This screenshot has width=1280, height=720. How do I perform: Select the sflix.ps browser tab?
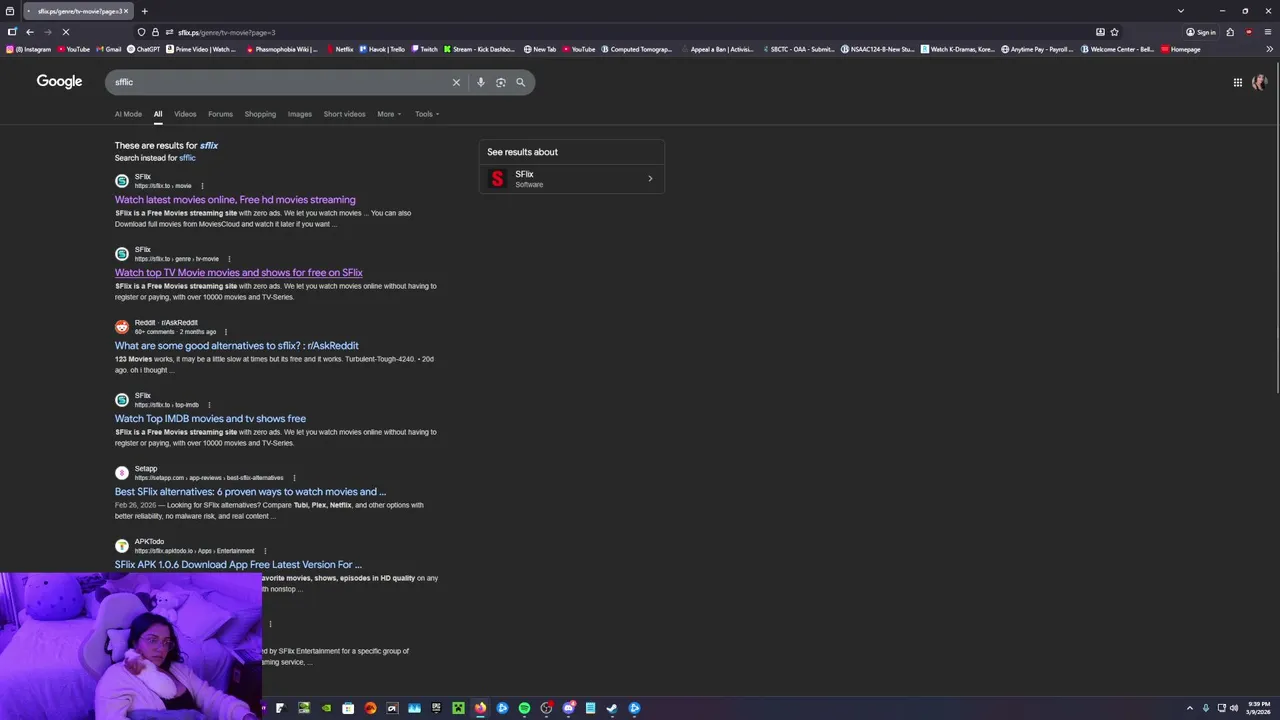(x=78, y=11)
